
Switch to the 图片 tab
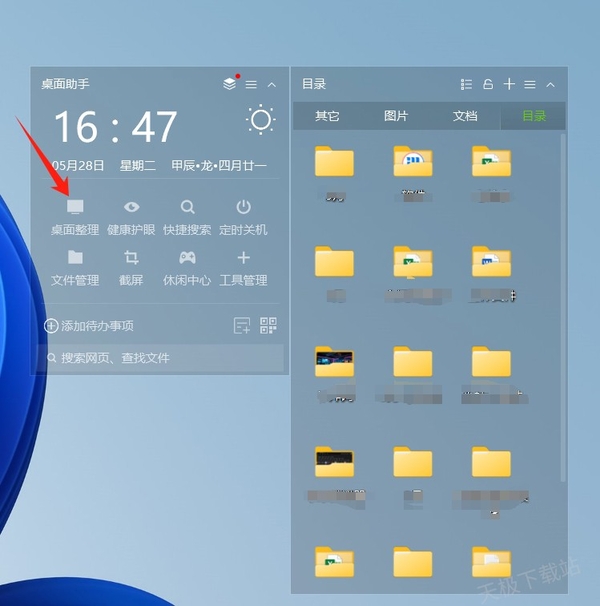[396, 116]
